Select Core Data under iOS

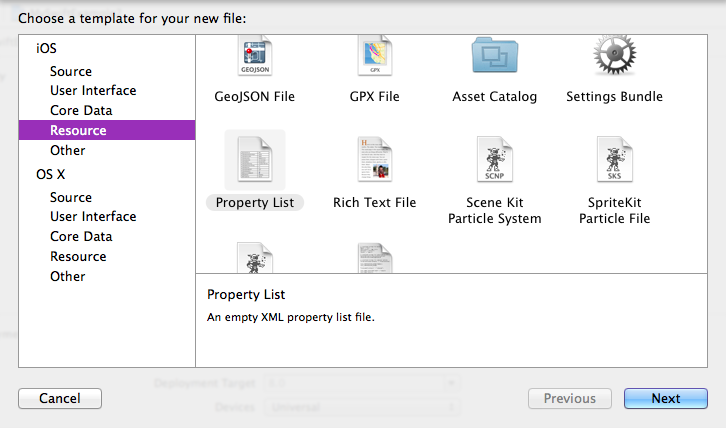tap(81, 110)
